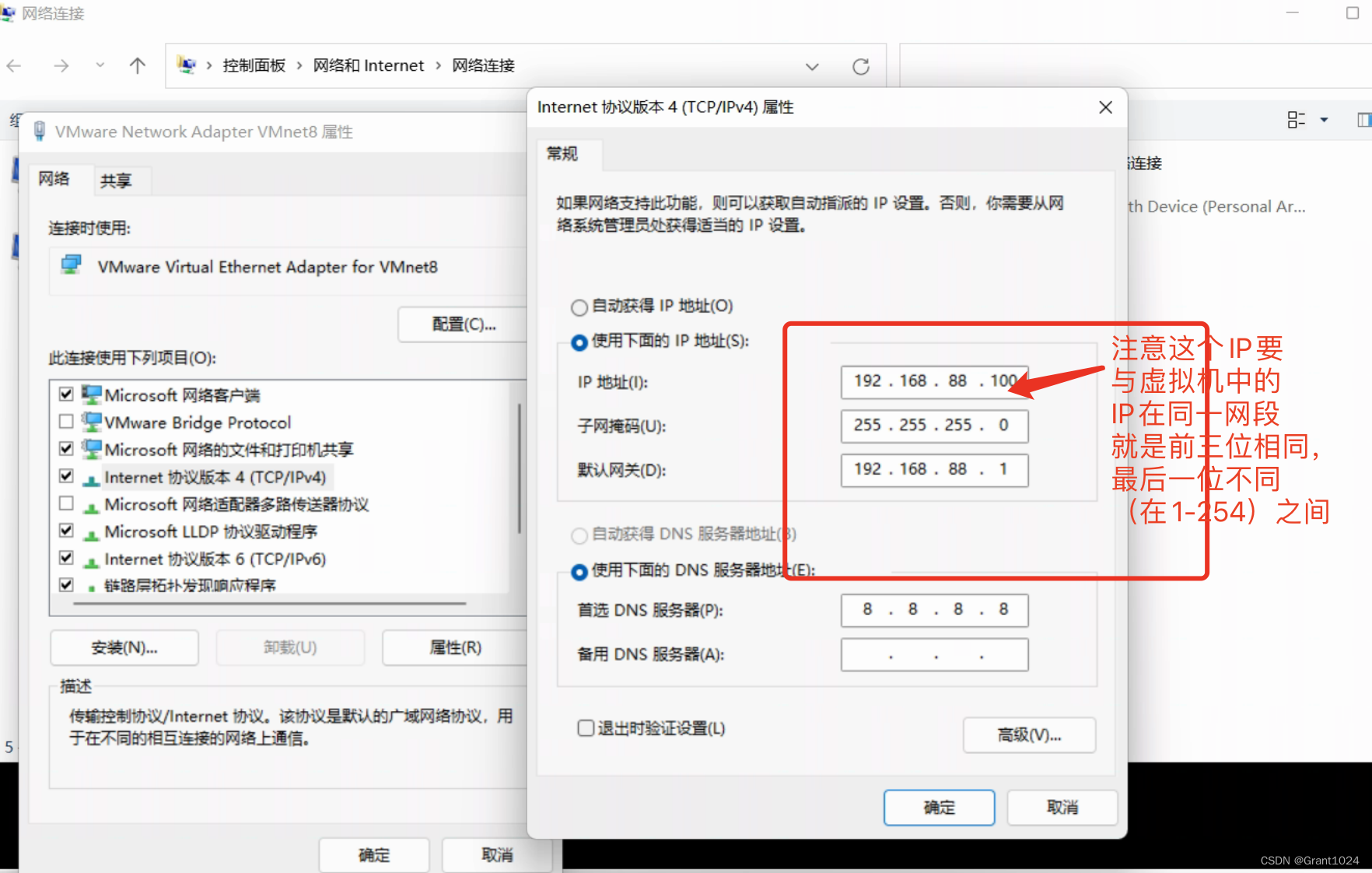
Task: Click the file and printer sharing item icon
Action: click(92, 449)
